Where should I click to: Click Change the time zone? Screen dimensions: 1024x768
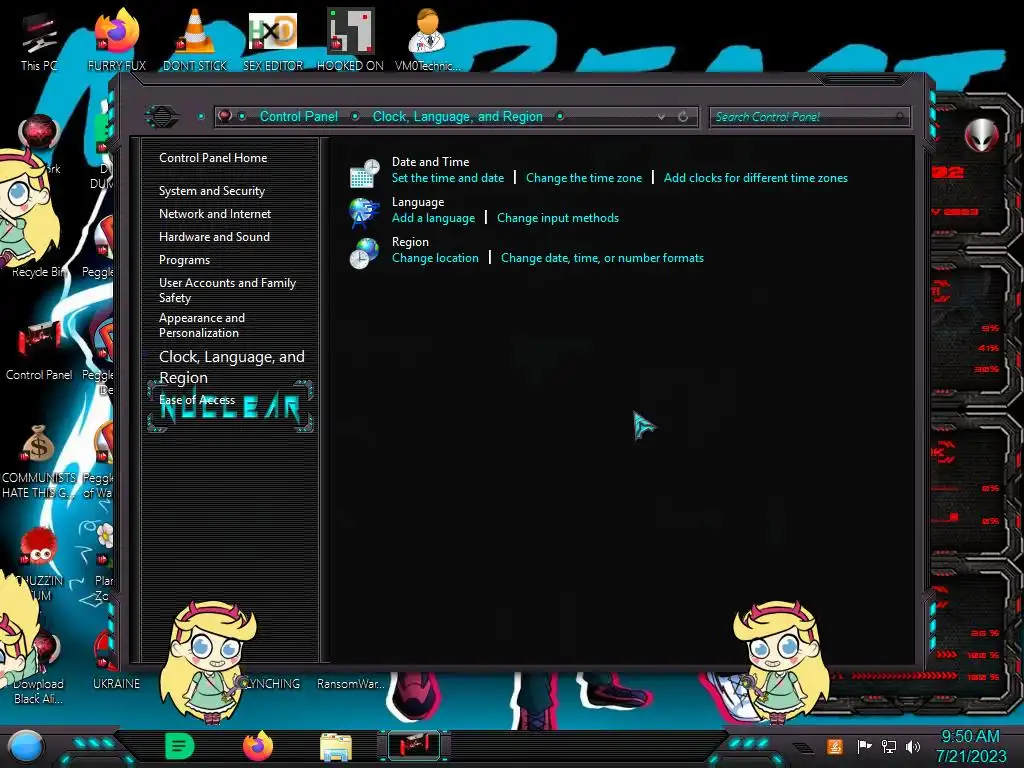click(584, 178)
